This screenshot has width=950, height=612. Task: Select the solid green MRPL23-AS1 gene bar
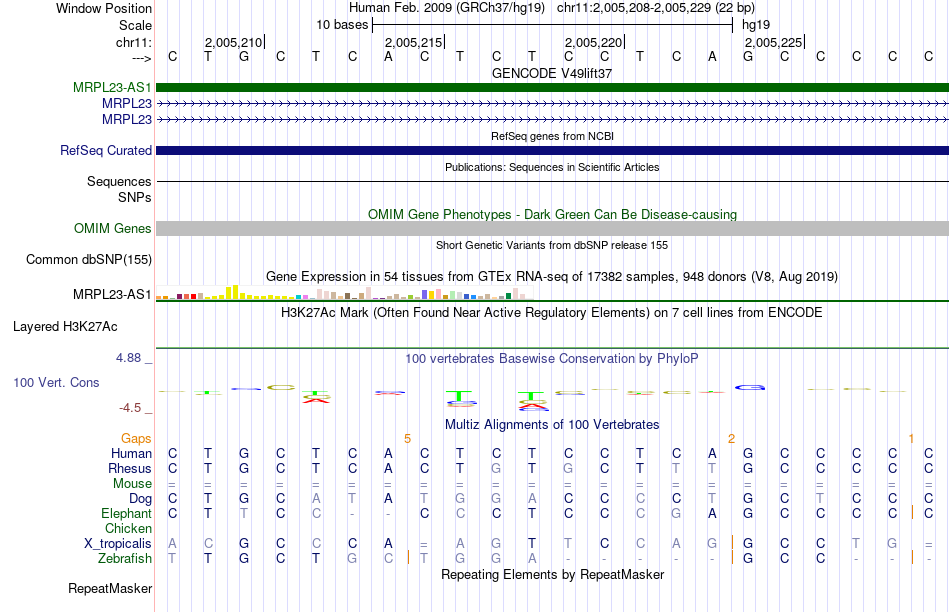click(552, 87)
